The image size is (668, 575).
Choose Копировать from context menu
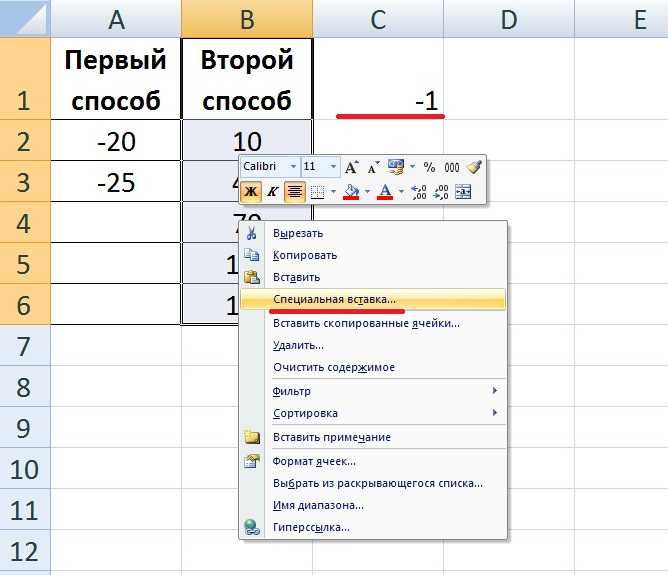click(373, 255)
